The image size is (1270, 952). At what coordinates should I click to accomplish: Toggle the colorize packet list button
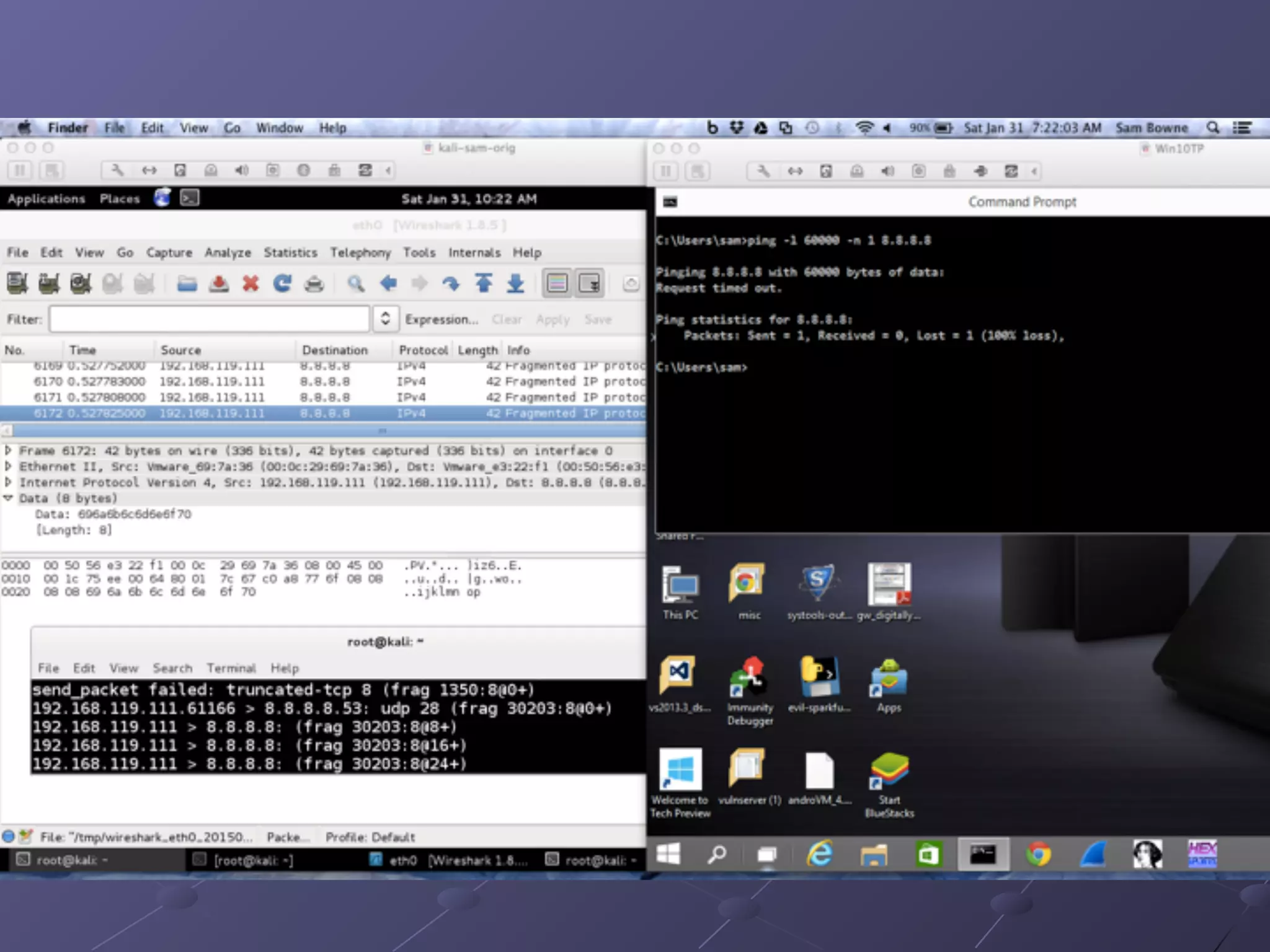coord(557,284)
